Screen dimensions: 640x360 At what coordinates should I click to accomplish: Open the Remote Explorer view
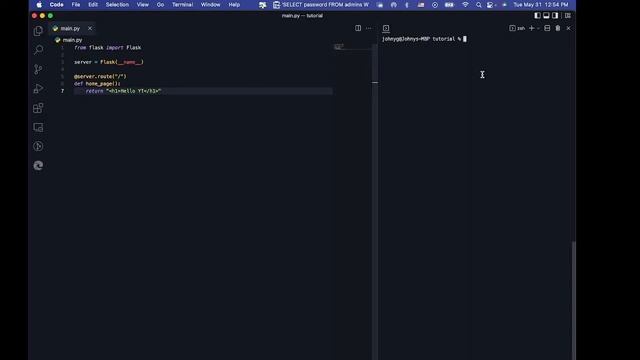tap(38, 127)
